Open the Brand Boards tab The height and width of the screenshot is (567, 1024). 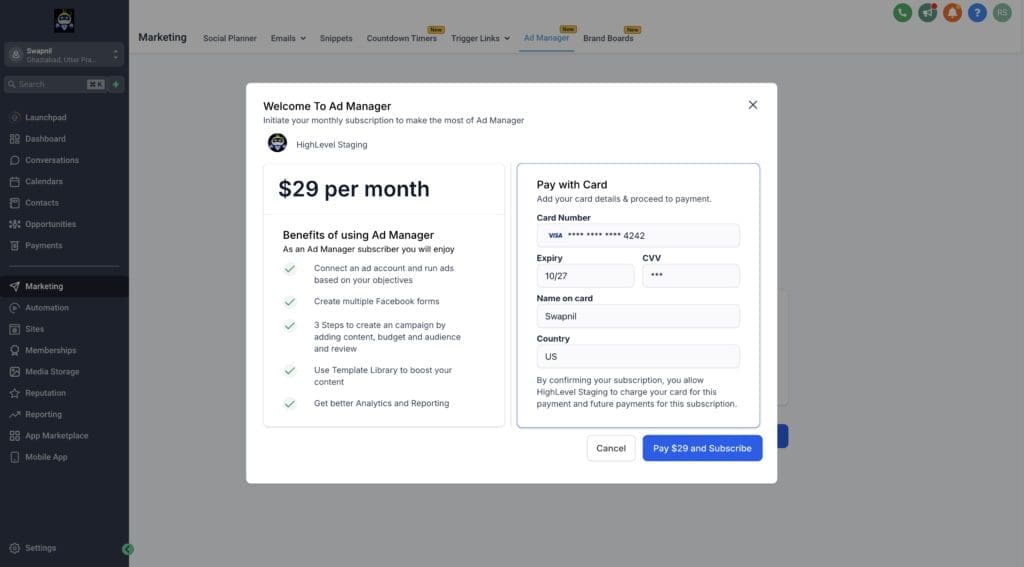click(x=608, y=38)
